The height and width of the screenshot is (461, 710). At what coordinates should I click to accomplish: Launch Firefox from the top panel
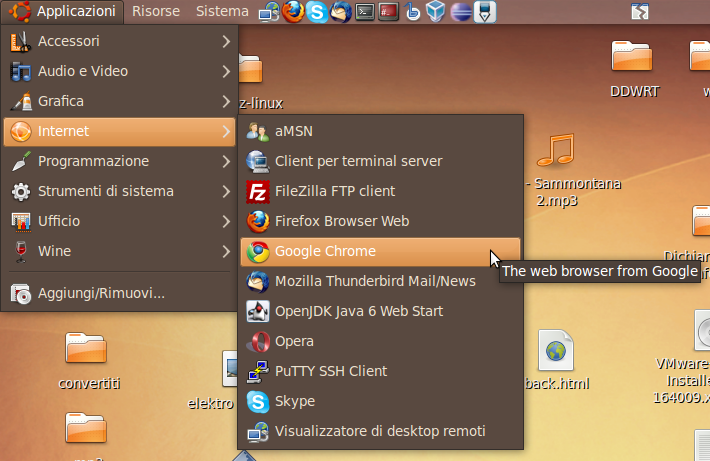(293, 12)
